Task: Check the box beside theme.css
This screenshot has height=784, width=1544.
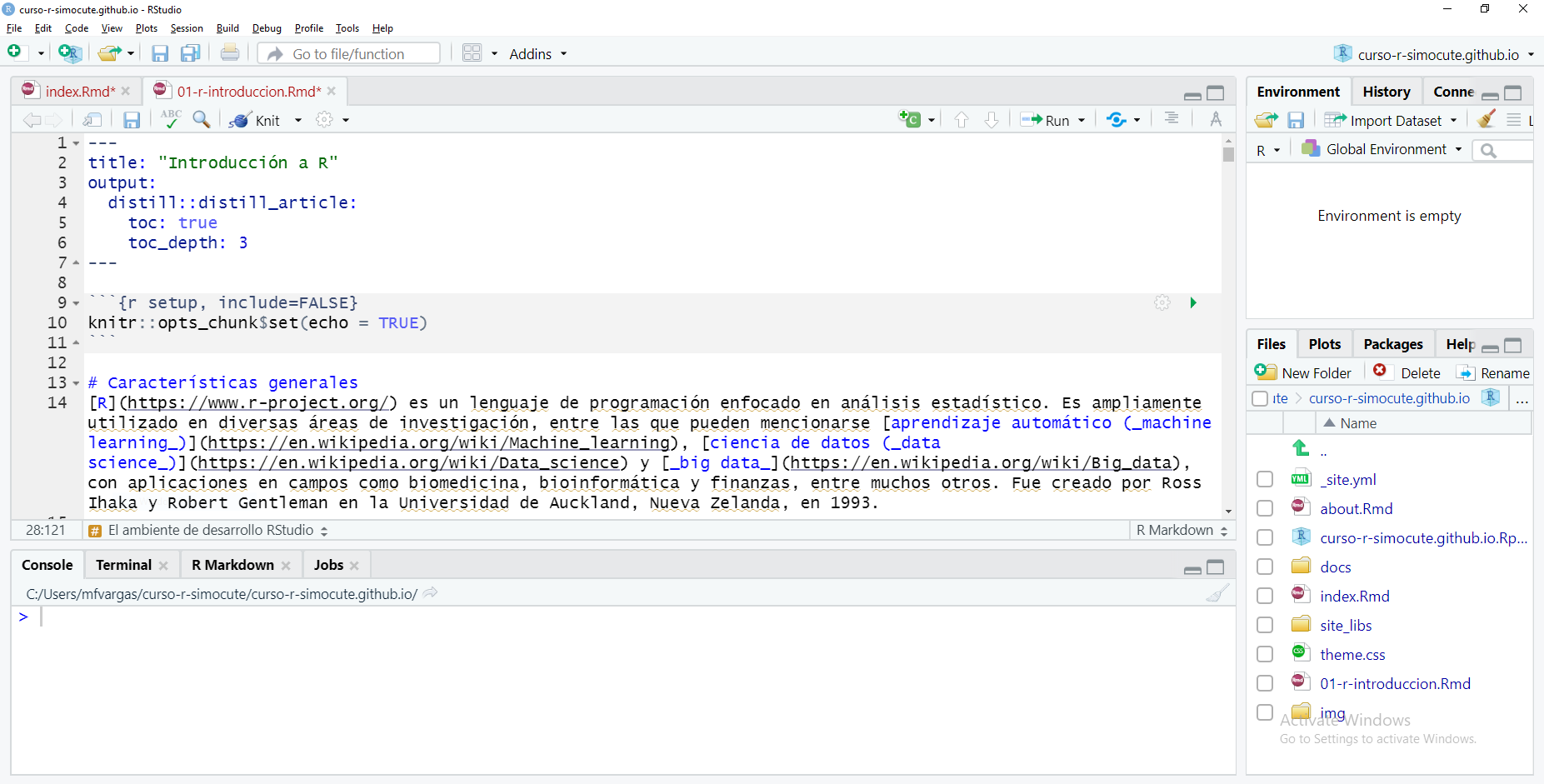Action: pyautogui.click(x=1265, y=654)
